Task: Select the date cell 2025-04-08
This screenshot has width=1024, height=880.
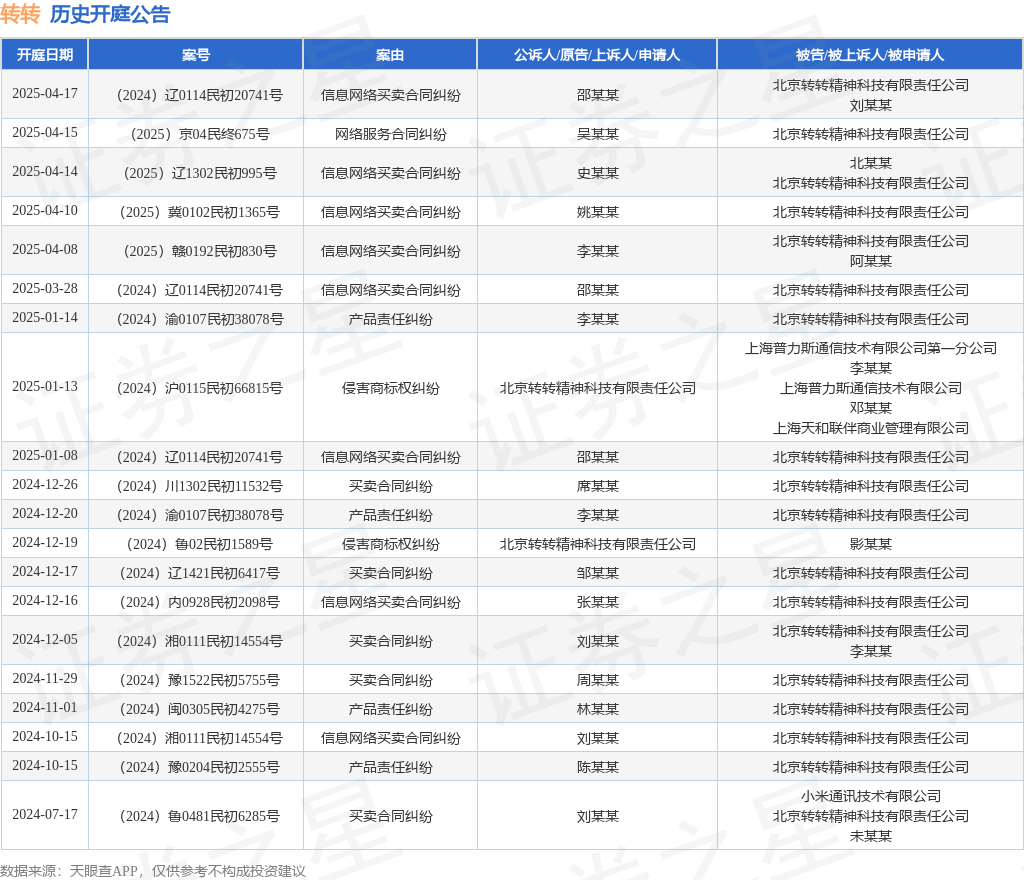Action: pyautogui.click(x=45, y=249)
